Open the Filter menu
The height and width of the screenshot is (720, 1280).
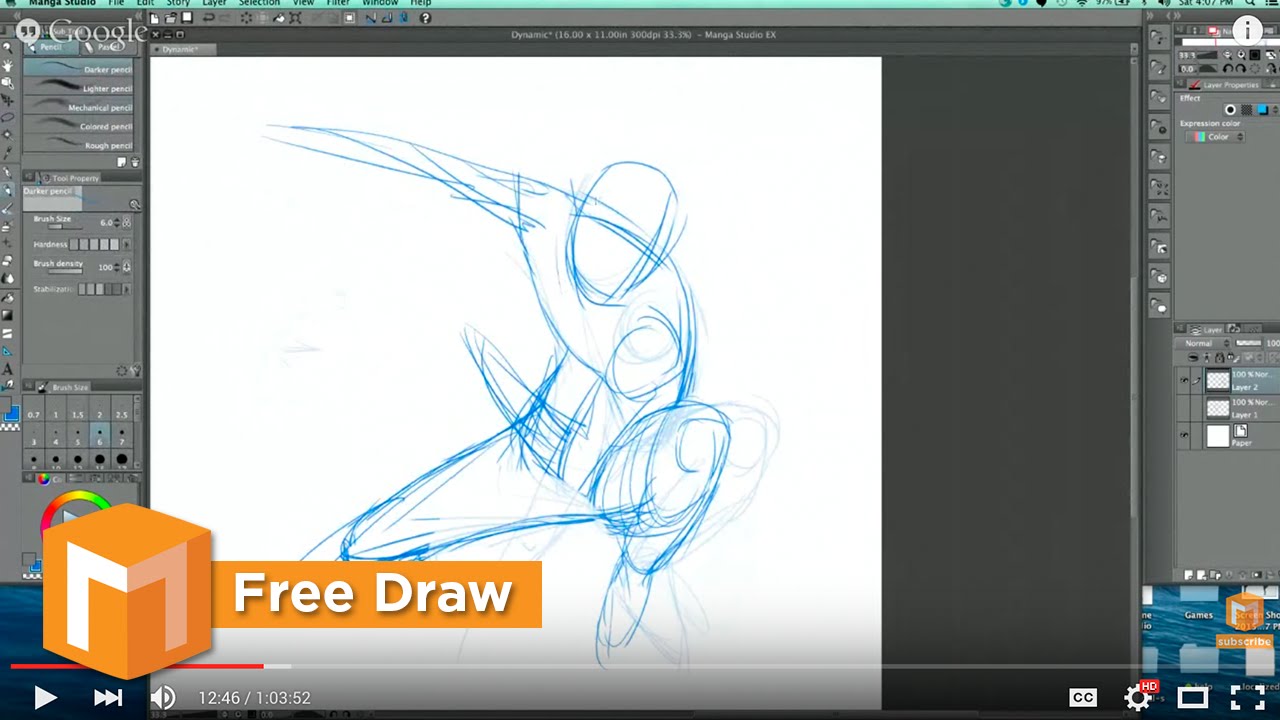tap(338, 3)
